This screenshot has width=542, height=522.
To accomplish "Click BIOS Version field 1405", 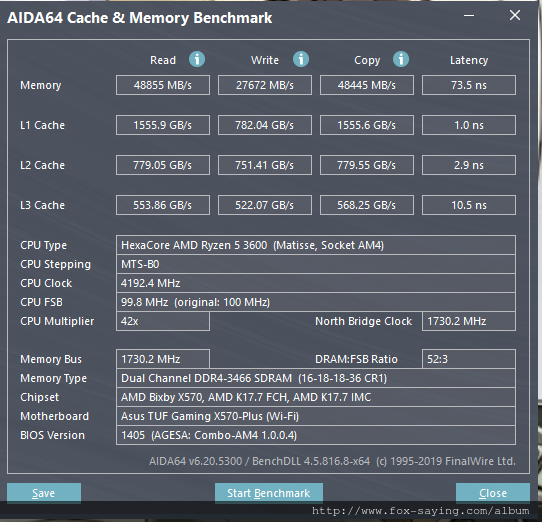I will (x=316, y=435).
